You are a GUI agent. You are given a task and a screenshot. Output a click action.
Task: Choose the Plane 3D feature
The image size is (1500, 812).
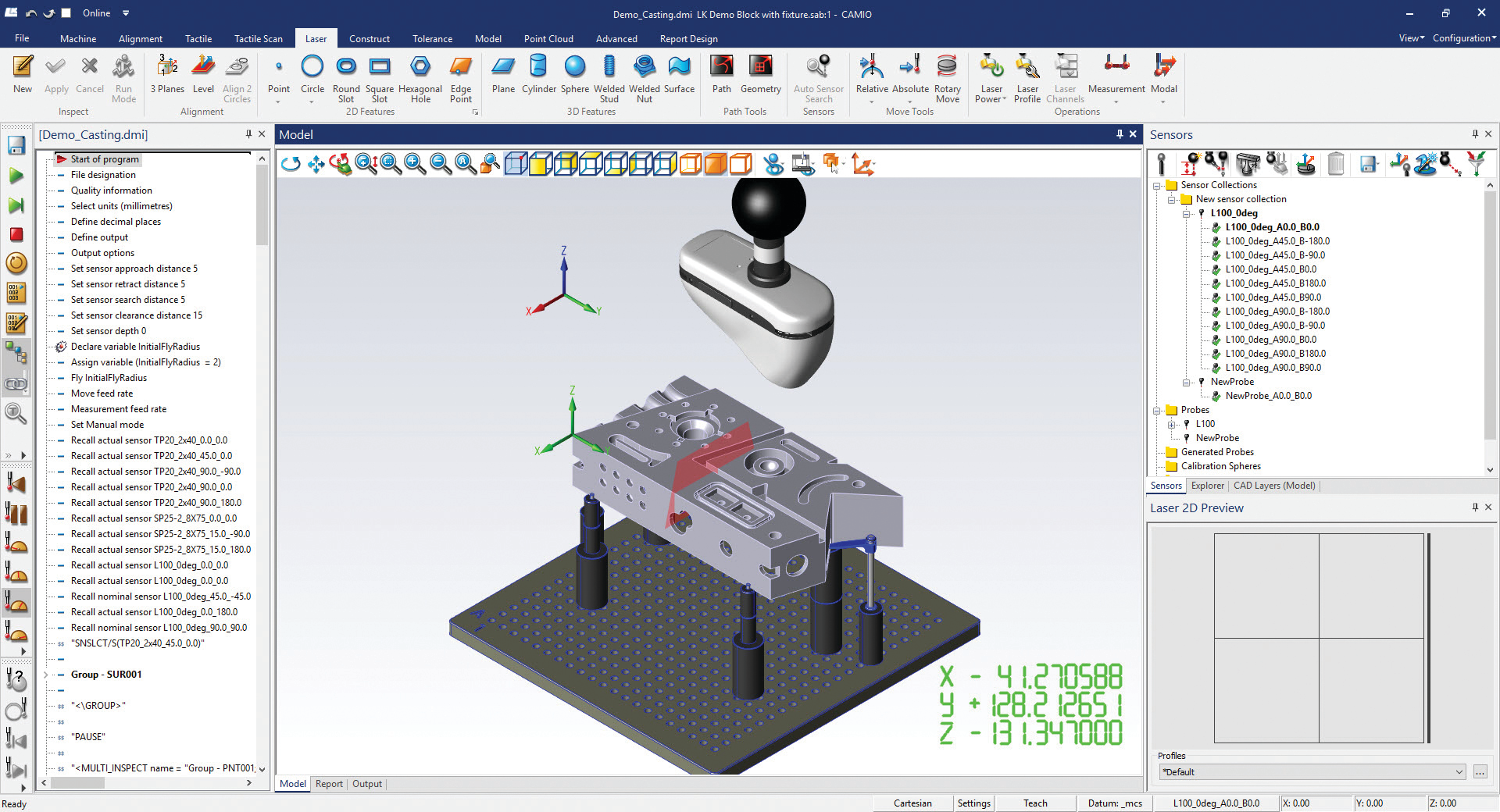pyautogui.click(x=503, y=74)
